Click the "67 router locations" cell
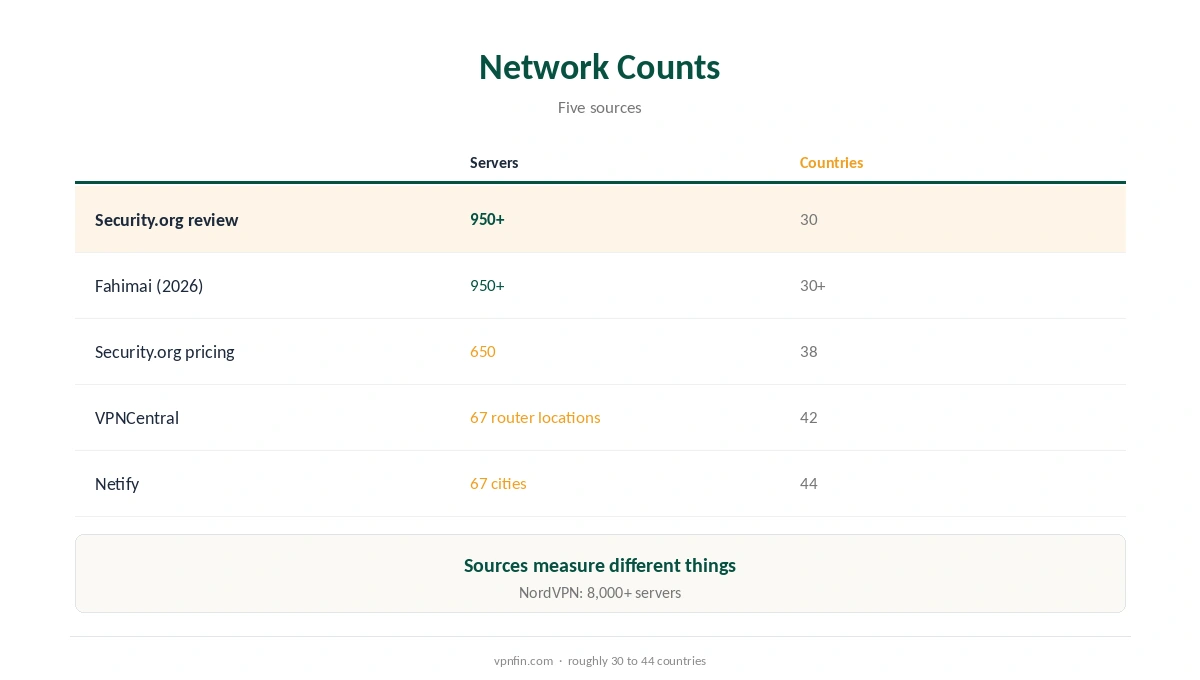Image resolution: width=1200 pixels, height=680 pixels. tap(535, 417)
